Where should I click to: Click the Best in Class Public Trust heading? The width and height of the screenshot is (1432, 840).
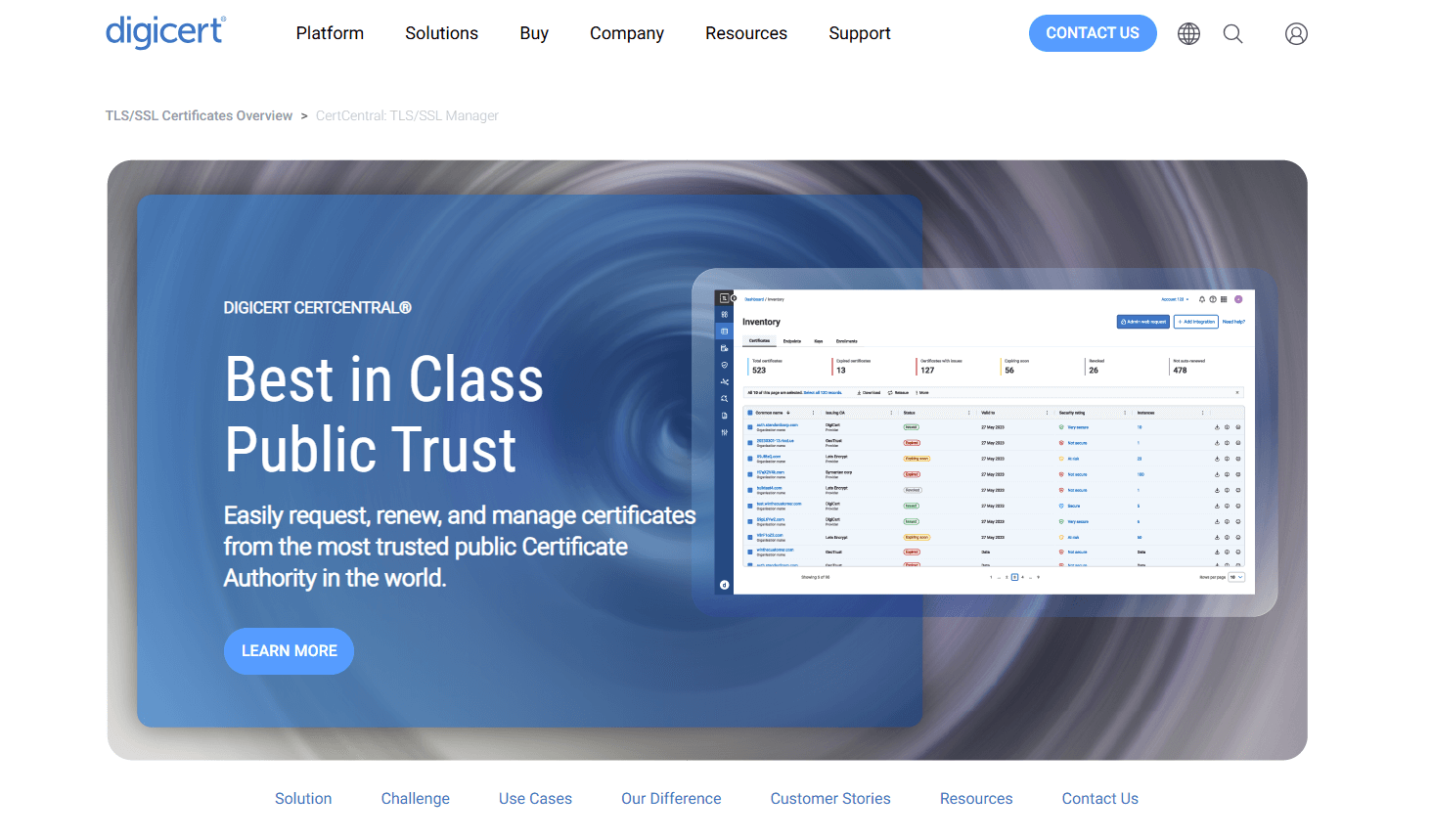point(383,415)
